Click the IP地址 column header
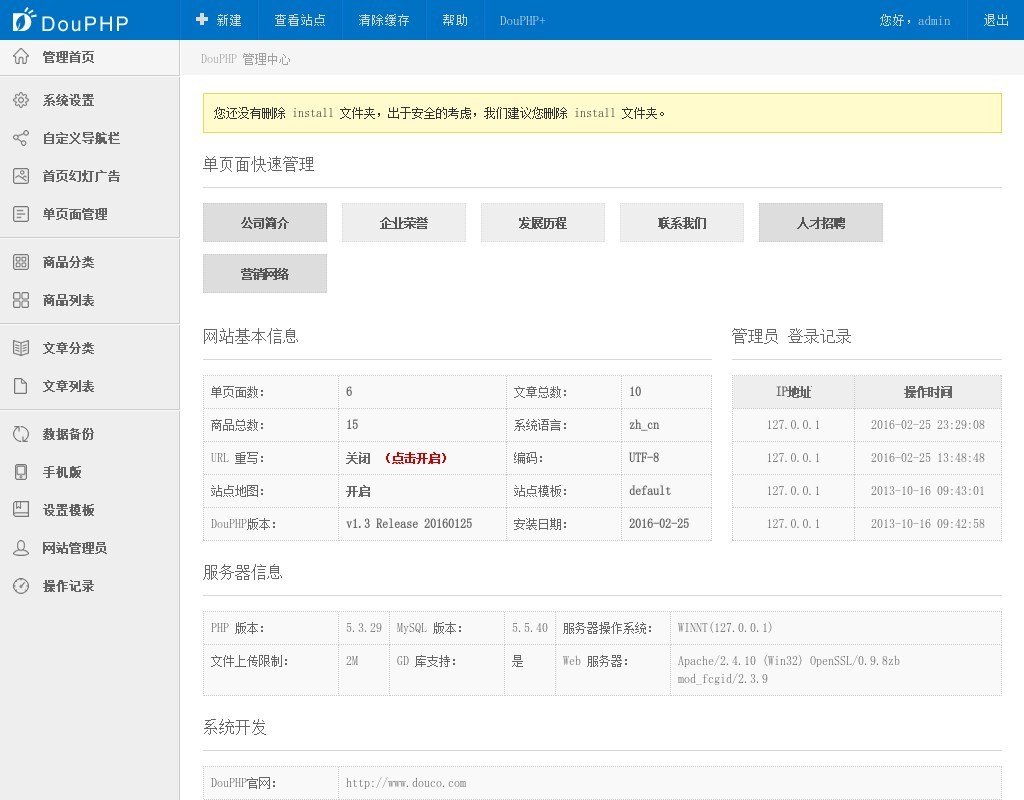This screenshot has width=1024, height=800. coord(793,392)
